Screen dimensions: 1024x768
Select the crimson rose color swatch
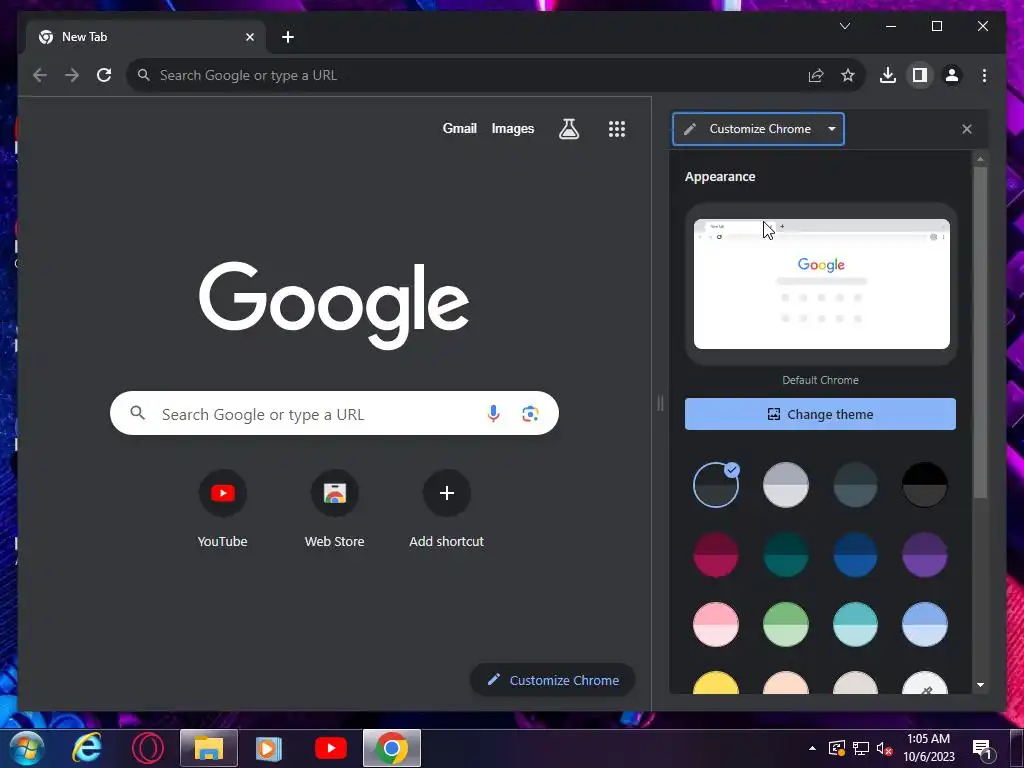[716, 555]
